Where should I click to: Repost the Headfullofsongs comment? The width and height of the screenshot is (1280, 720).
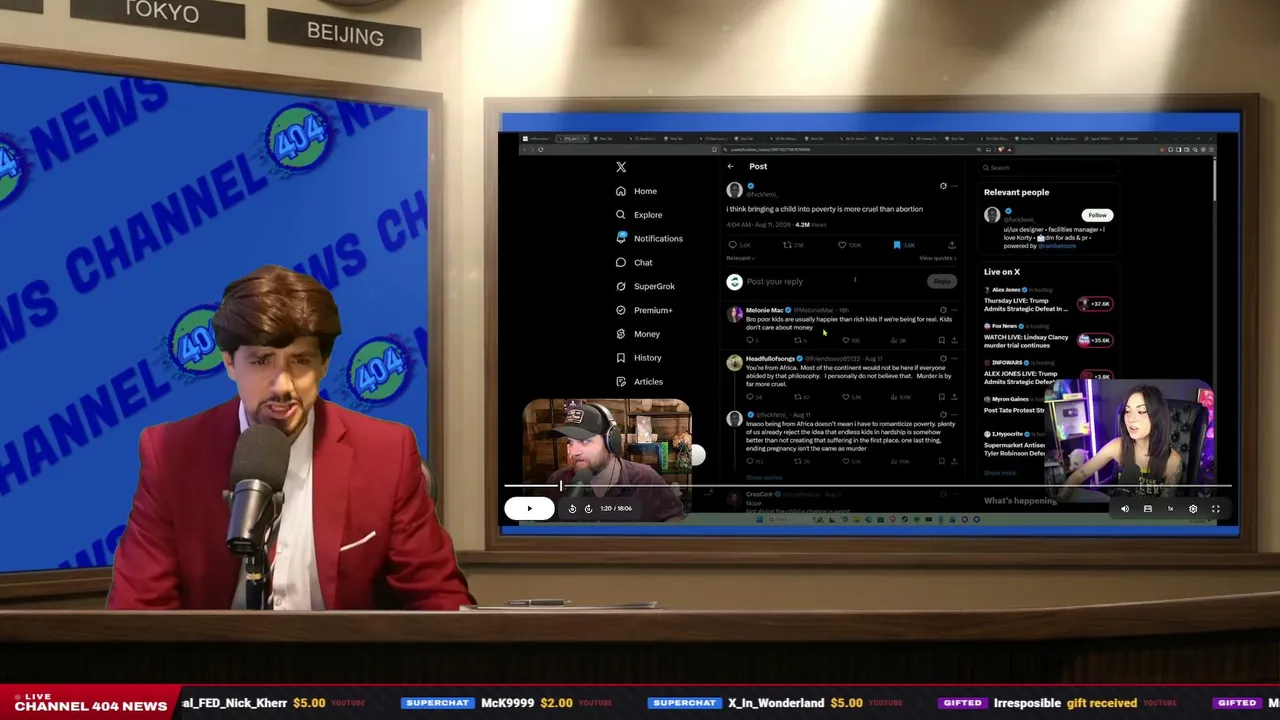[798, 397]
